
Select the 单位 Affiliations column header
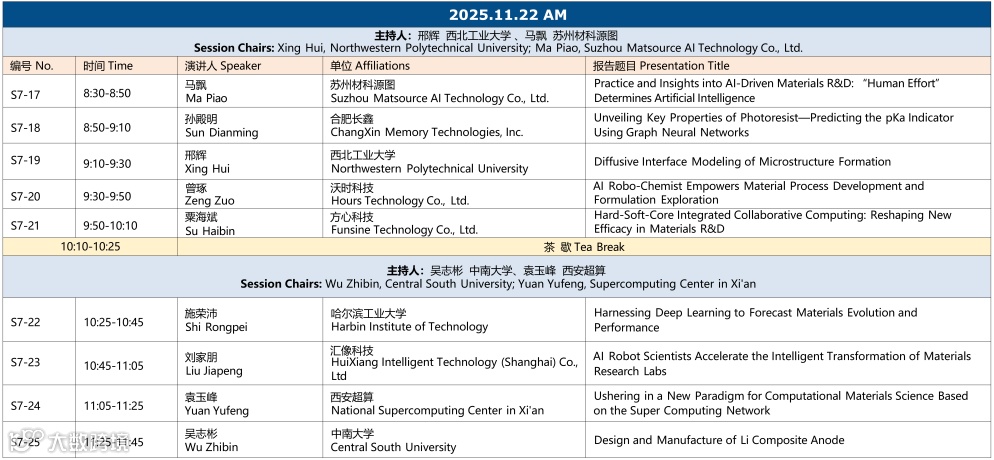click(370, 66)
